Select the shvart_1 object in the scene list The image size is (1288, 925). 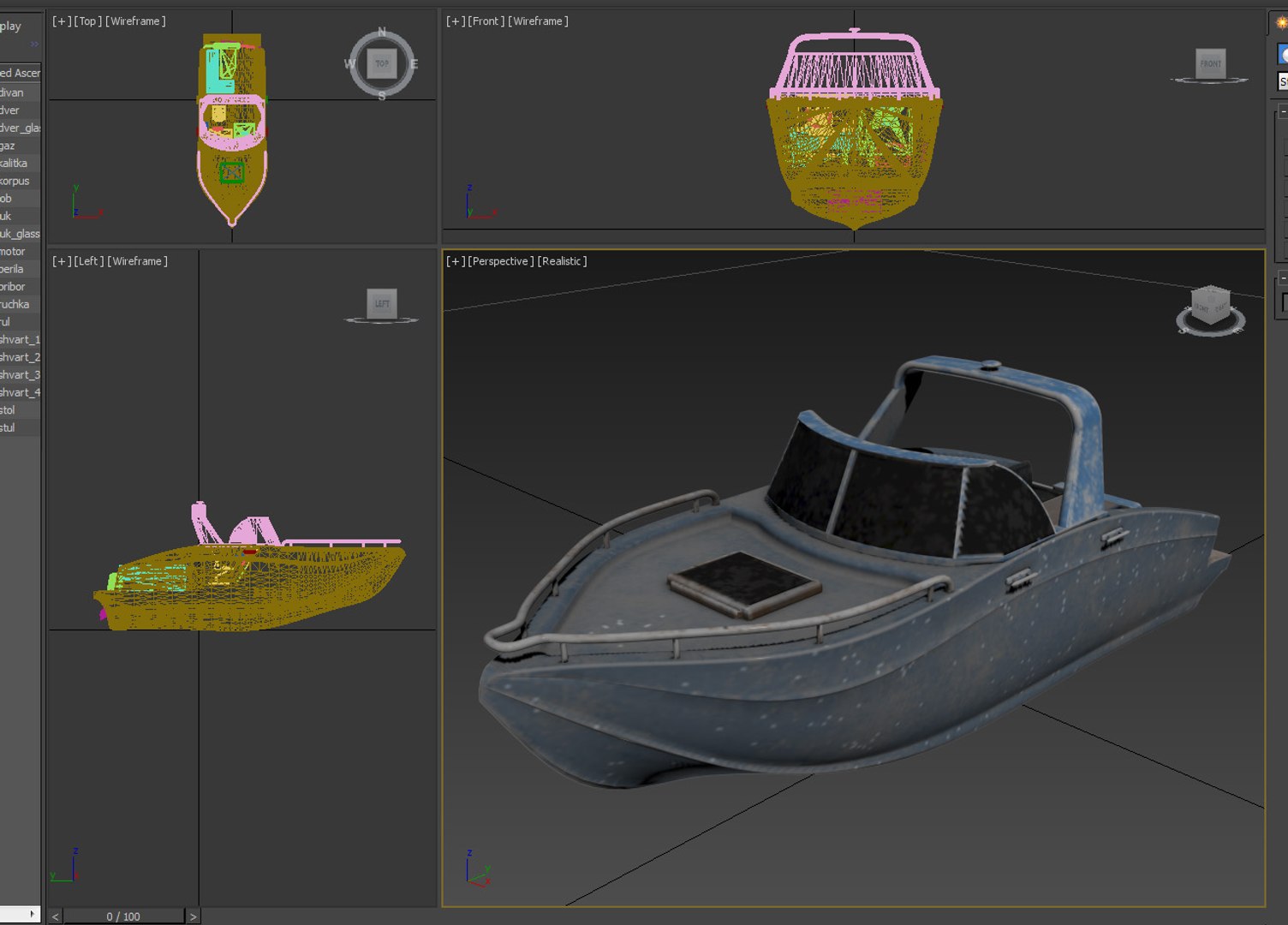tap(20, 339)
